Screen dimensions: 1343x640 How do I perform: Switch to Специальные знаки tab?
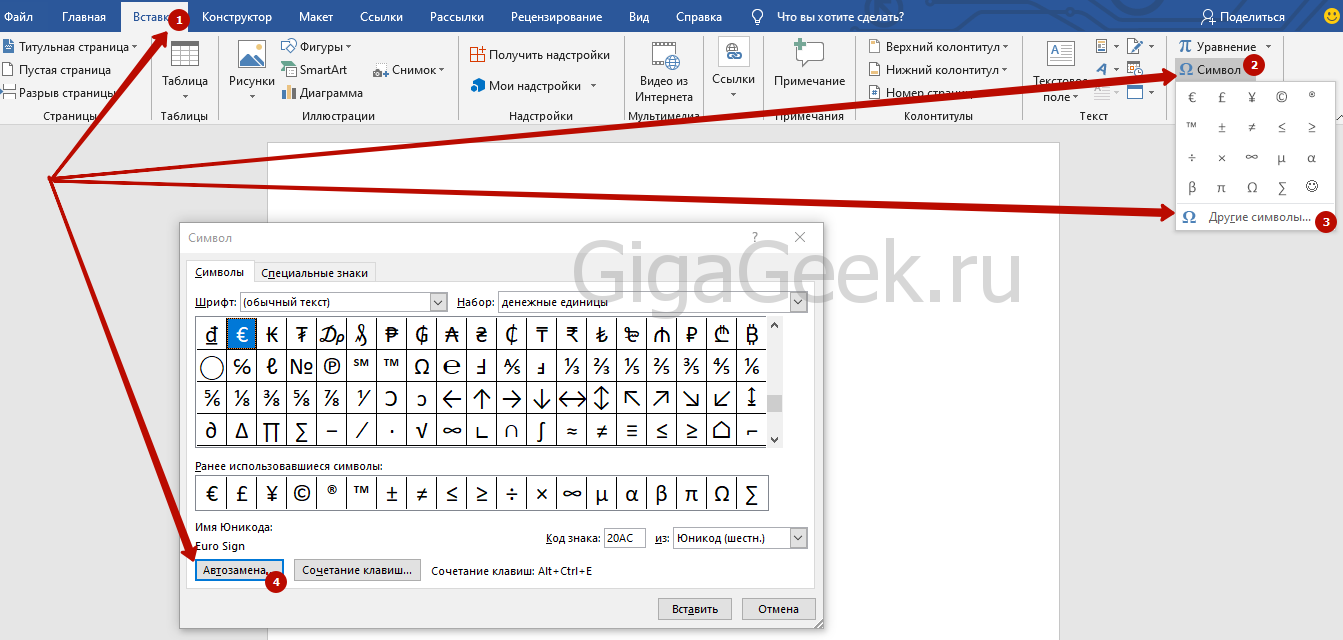click(x=314, y=273)
